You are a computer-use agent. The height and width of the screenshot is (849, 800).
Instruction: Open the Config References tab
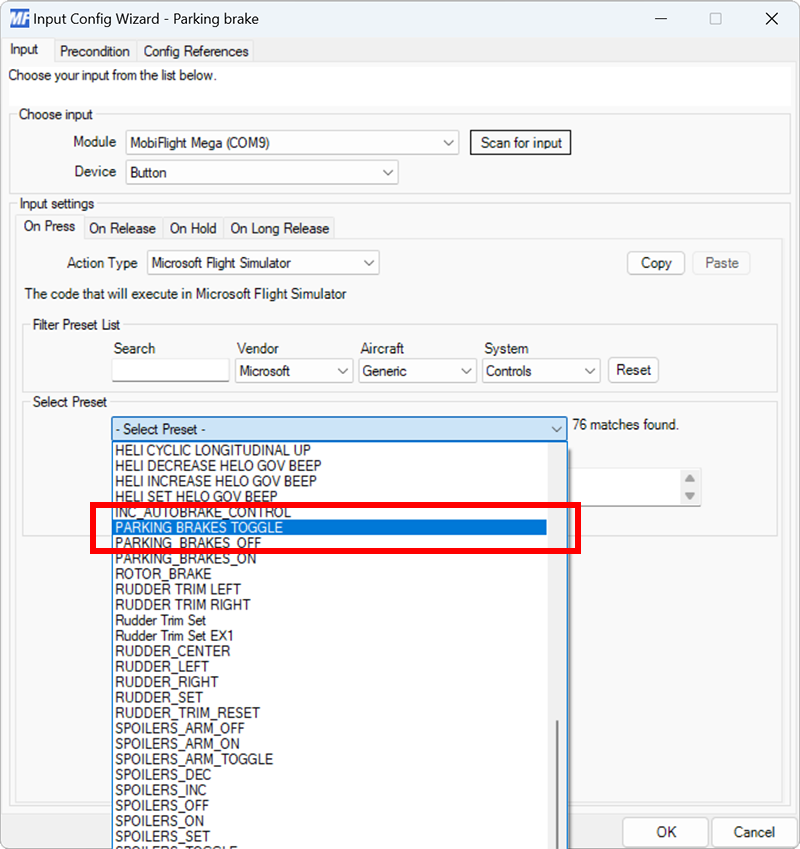pos(196,51)
